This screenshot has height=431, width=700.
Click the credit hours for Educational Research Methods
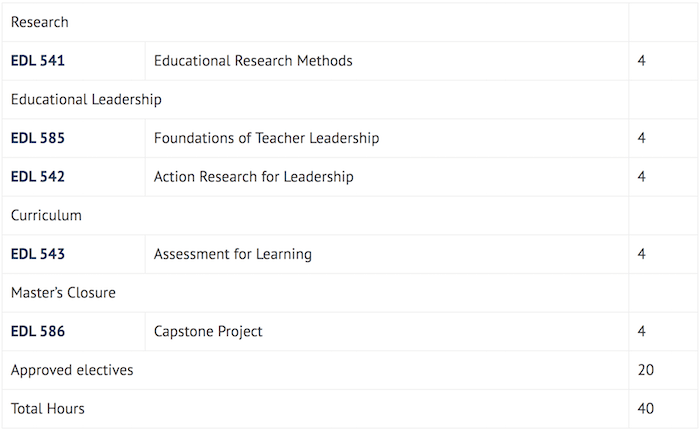tap(642, 61)
